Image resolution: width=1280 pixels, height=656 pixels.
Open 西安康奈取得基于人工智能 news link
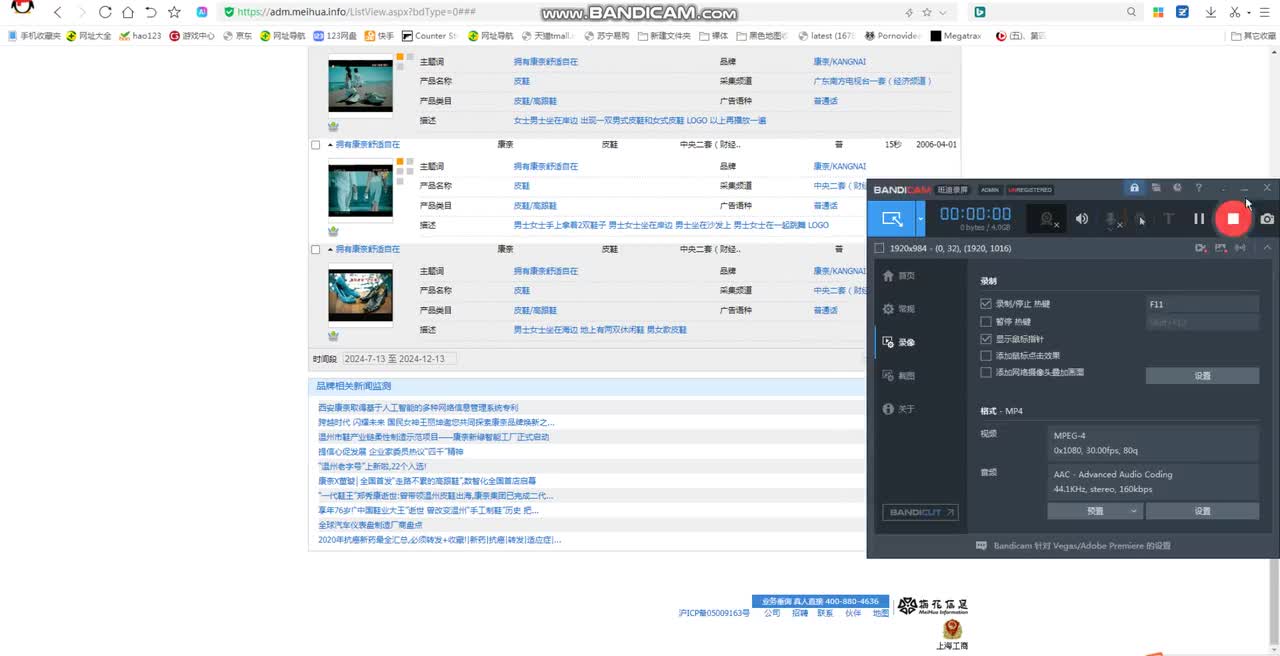pyautogui.click(x=418, y=408)
